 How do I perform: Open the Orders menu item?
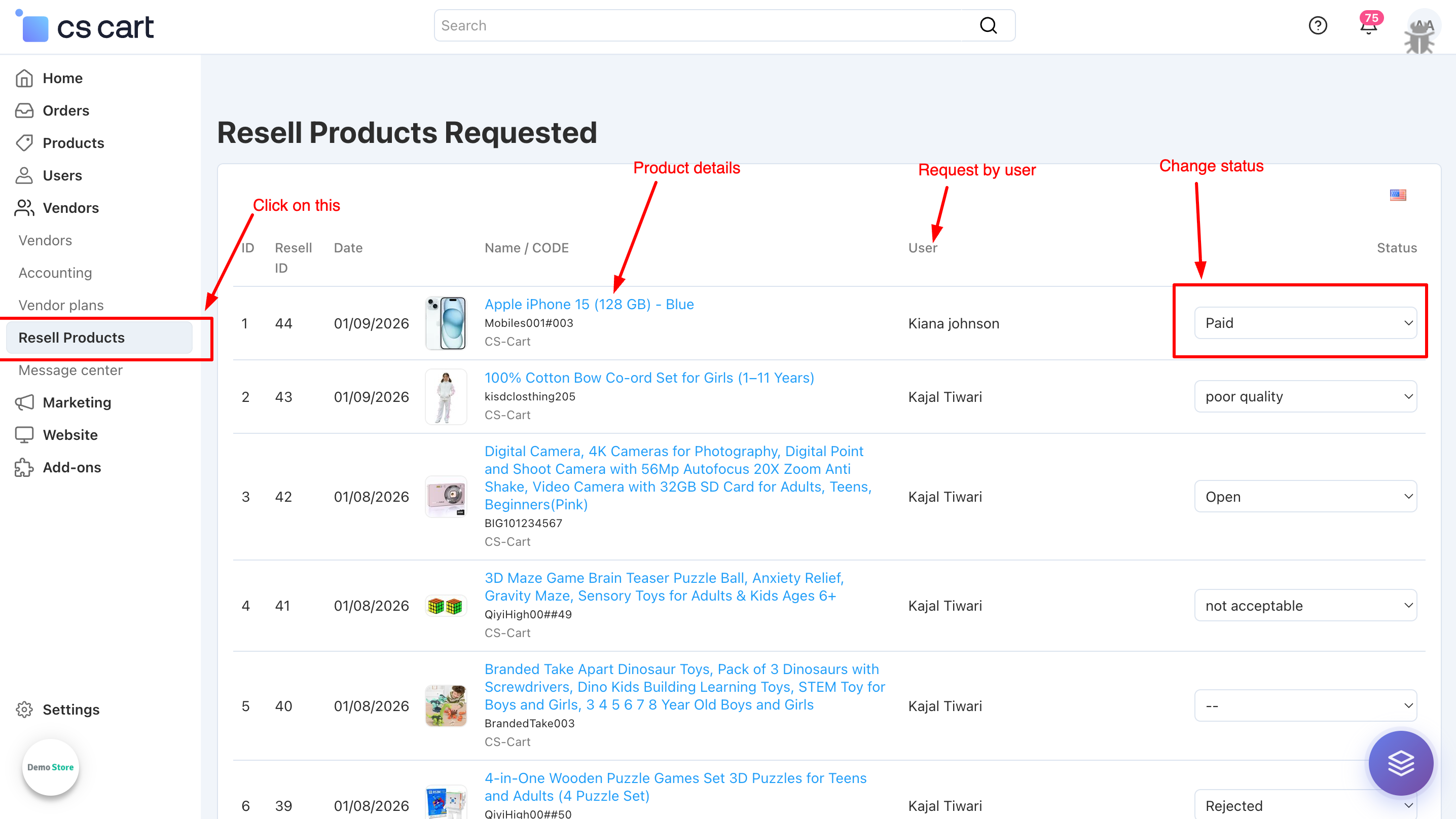pos(65,110)
